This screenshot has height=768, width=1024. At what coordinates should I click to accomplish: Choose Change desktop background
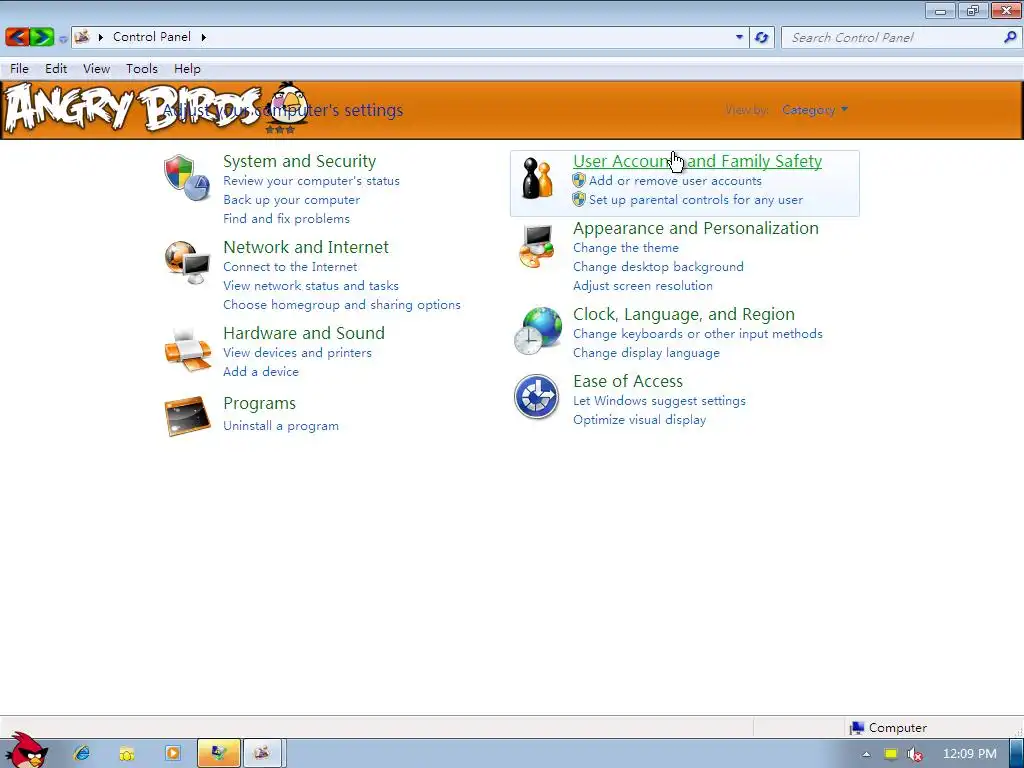pos(658,266)
